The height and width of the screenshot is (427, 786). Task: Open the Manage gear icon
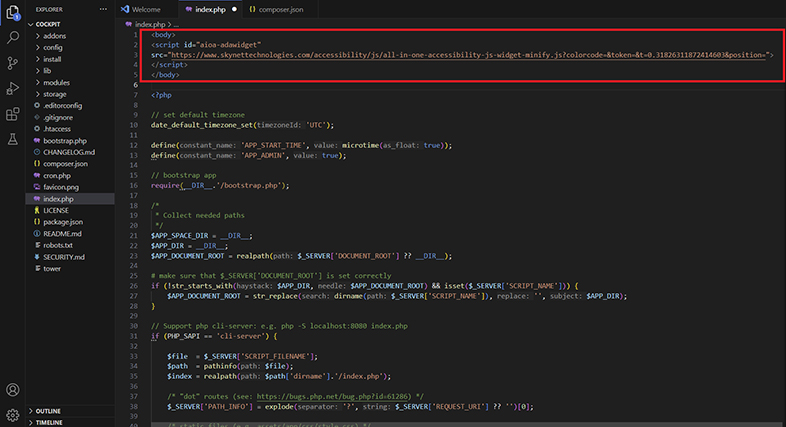point(13,414)
